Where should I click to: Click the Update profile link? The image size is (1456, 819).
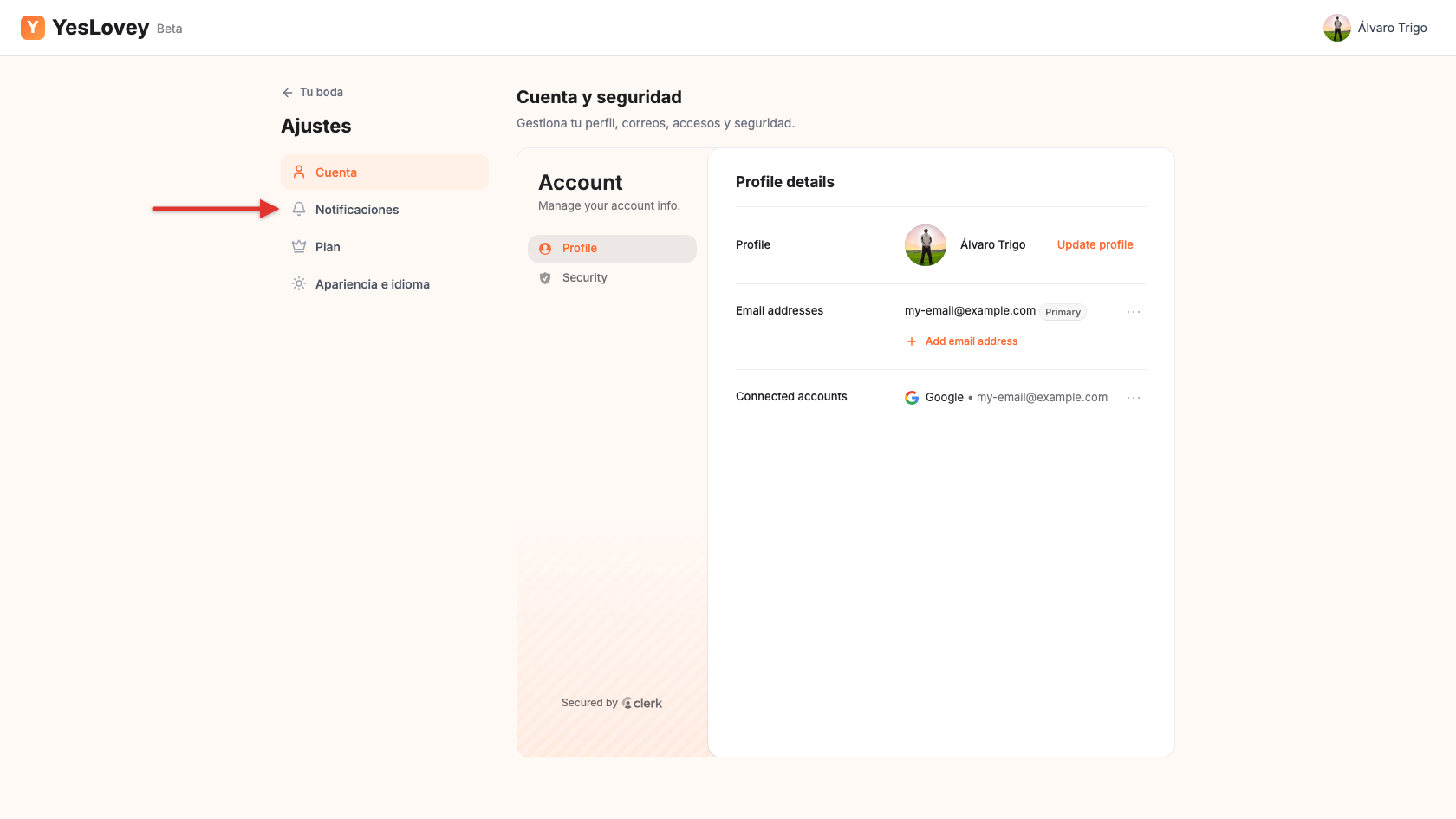tap(1095, 245)
